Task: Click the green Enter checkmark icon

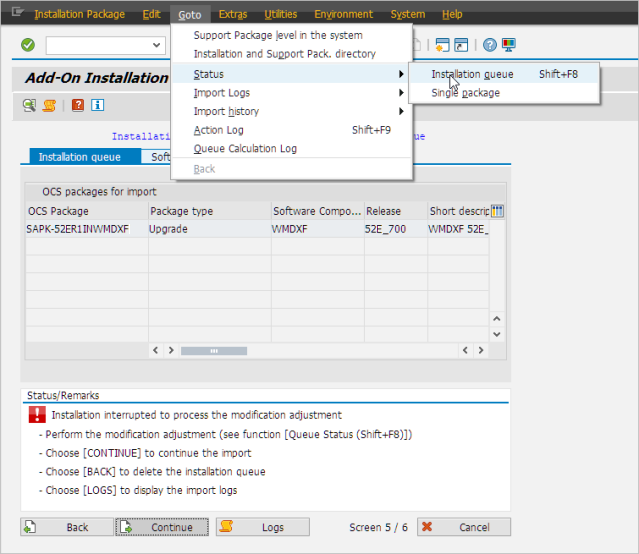Action: tap(28, 45)
